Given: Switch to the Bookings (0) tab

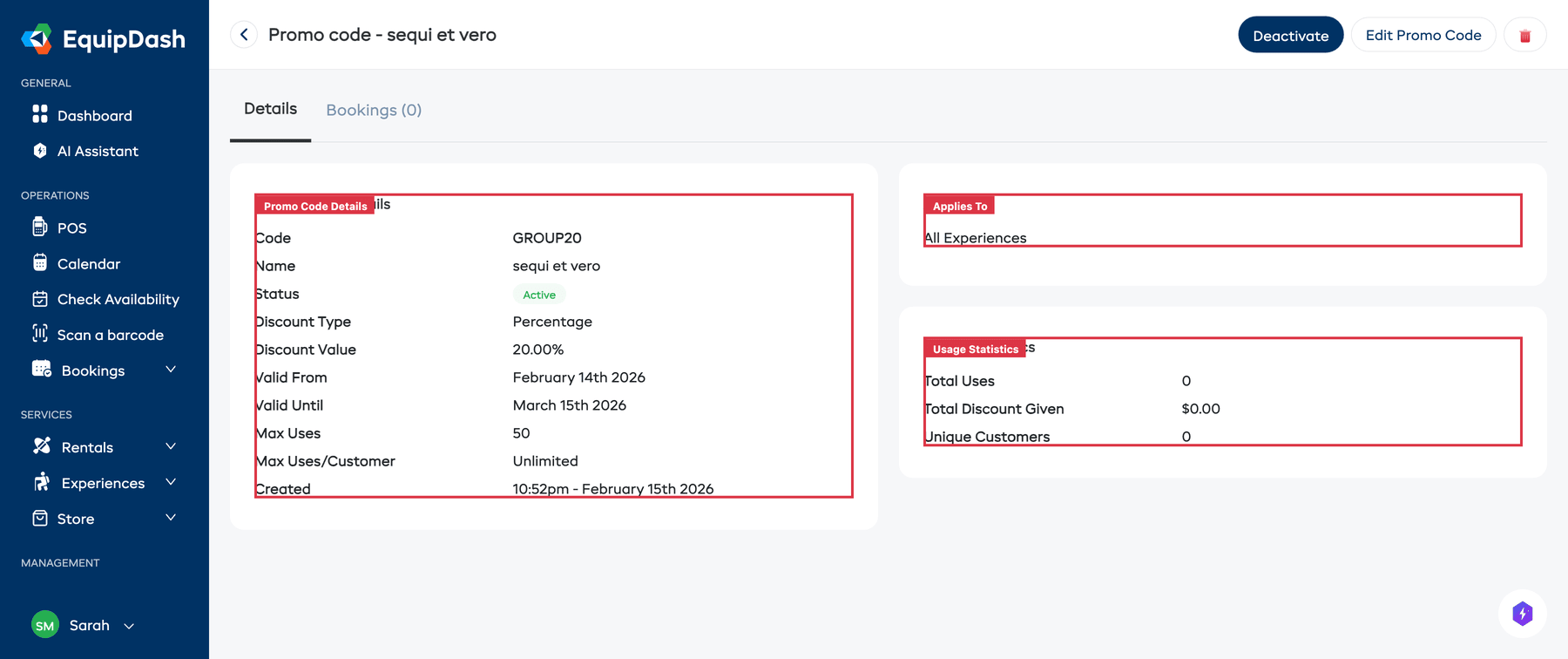Looking at the screenshot, I should [374, 110].
